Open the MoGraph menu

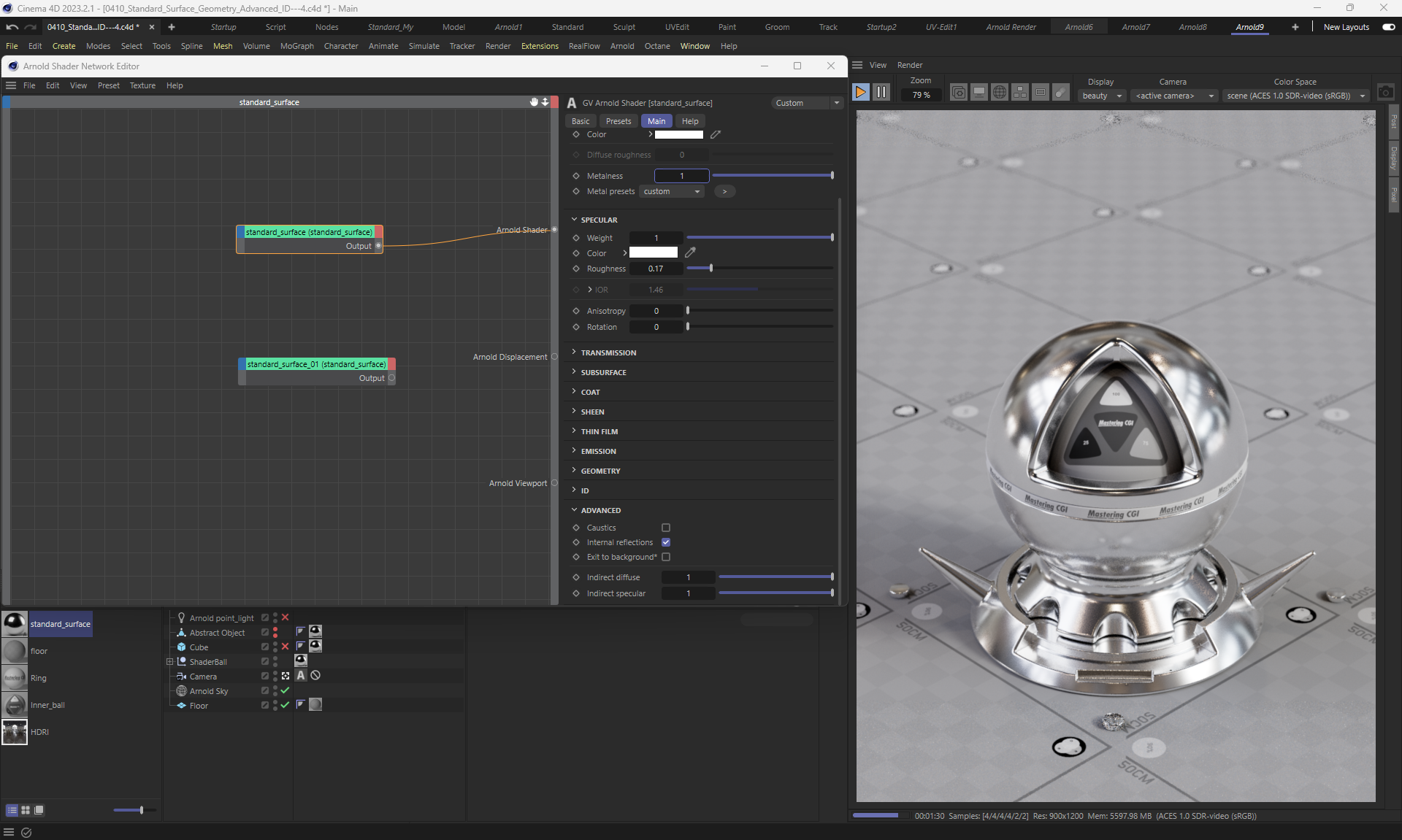[x=296, y=46]
